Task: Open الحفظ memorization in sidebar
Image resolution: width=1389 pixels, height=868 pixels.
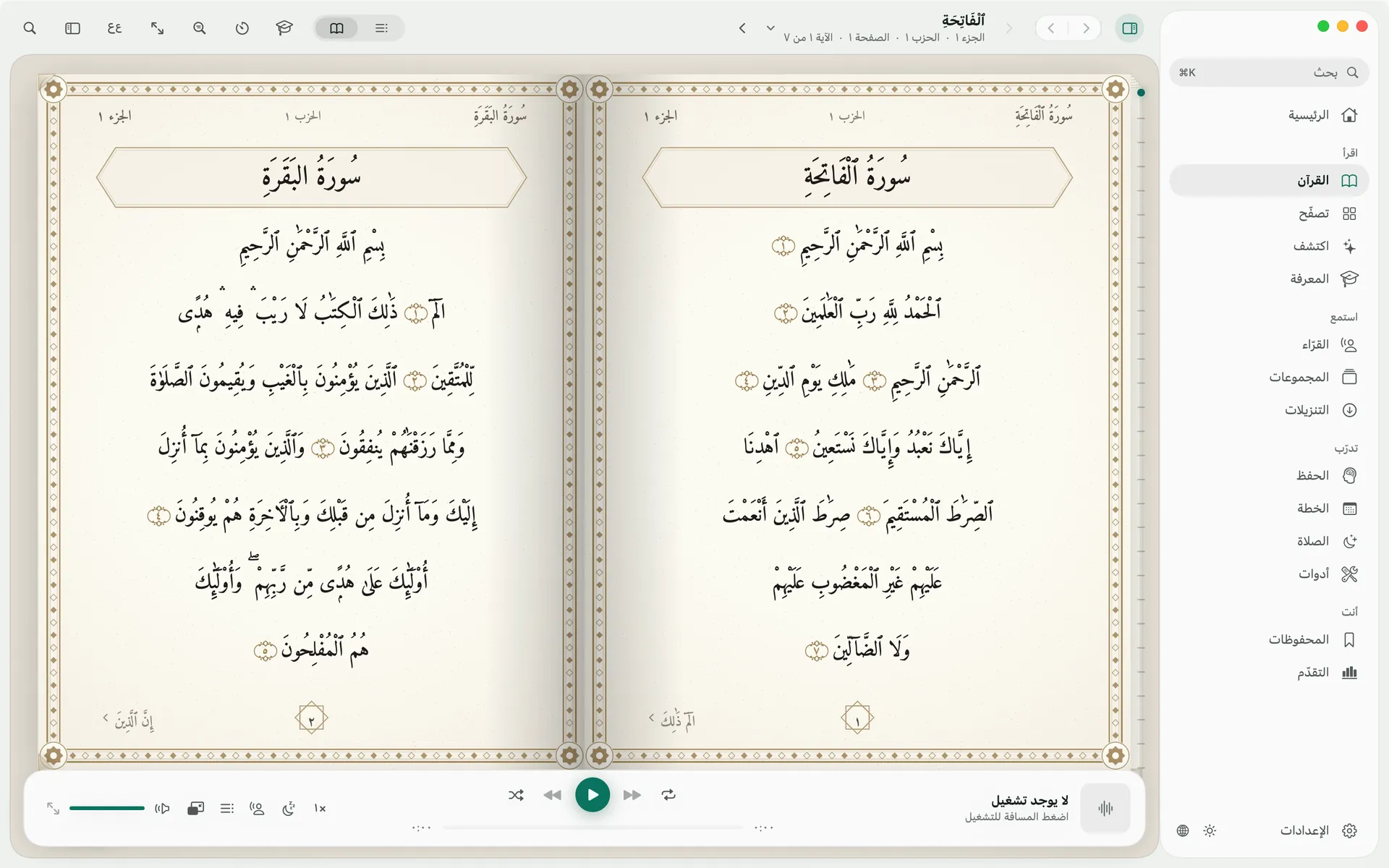Action: click(1269, 475)
